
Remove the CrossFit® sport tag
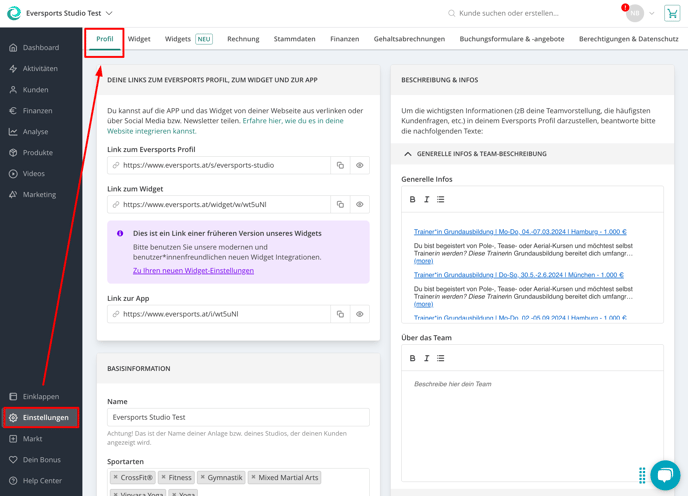[x=115, y=477]
